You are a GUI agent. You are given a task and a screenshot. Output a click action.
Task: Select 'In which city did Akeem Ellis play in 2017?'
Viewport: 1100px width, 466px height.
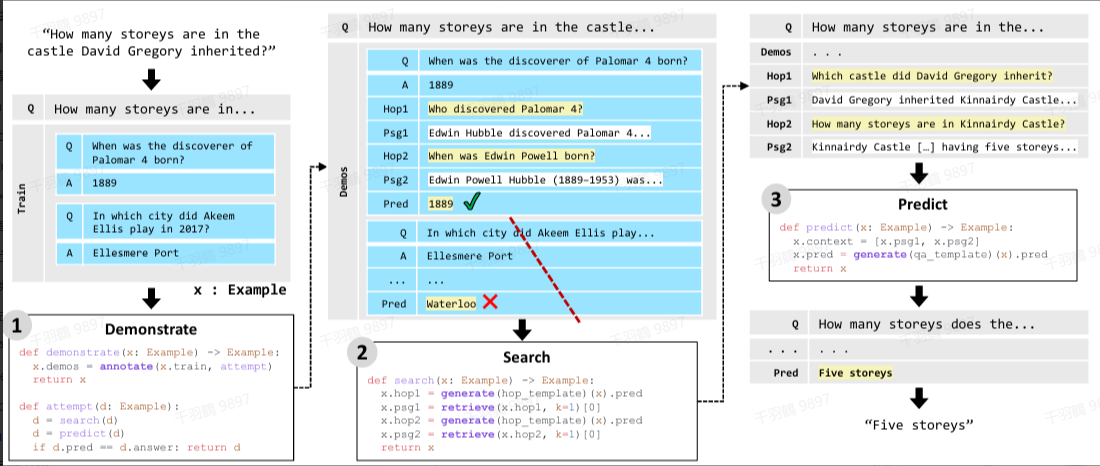point(163,222)
